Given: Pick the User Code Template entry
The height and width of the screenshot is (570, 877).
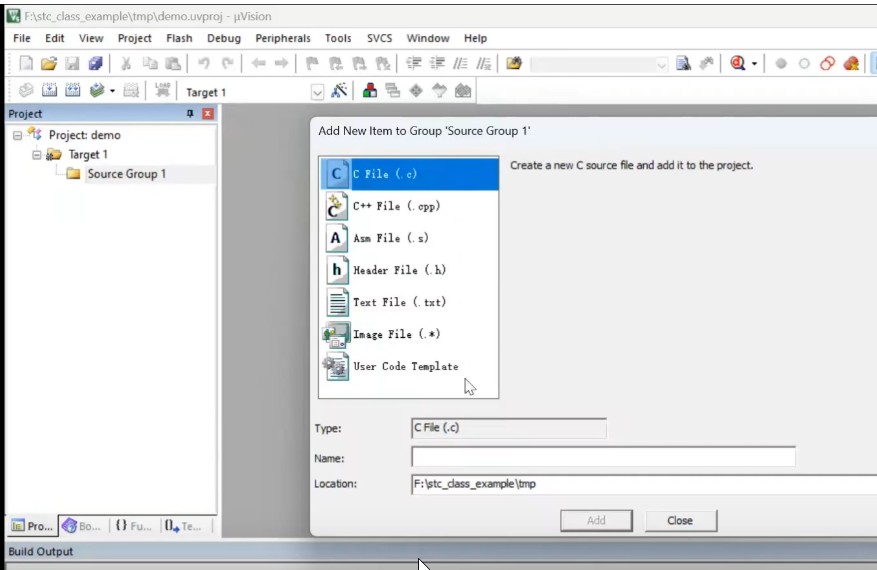Looking at the screenshot, I should (x=405, y=366).
